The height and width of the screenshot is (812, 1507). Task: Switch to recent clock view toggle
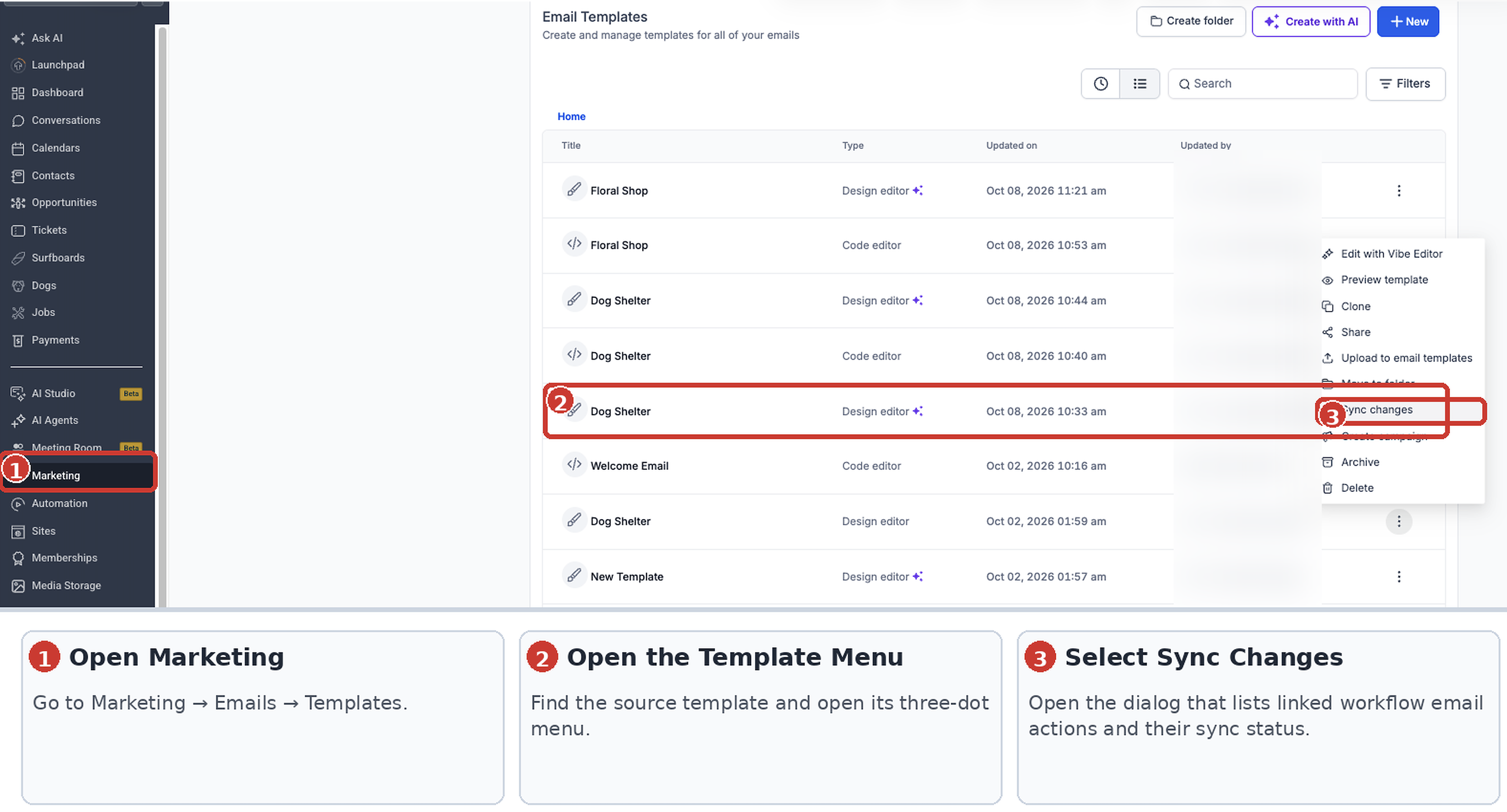1100,84
